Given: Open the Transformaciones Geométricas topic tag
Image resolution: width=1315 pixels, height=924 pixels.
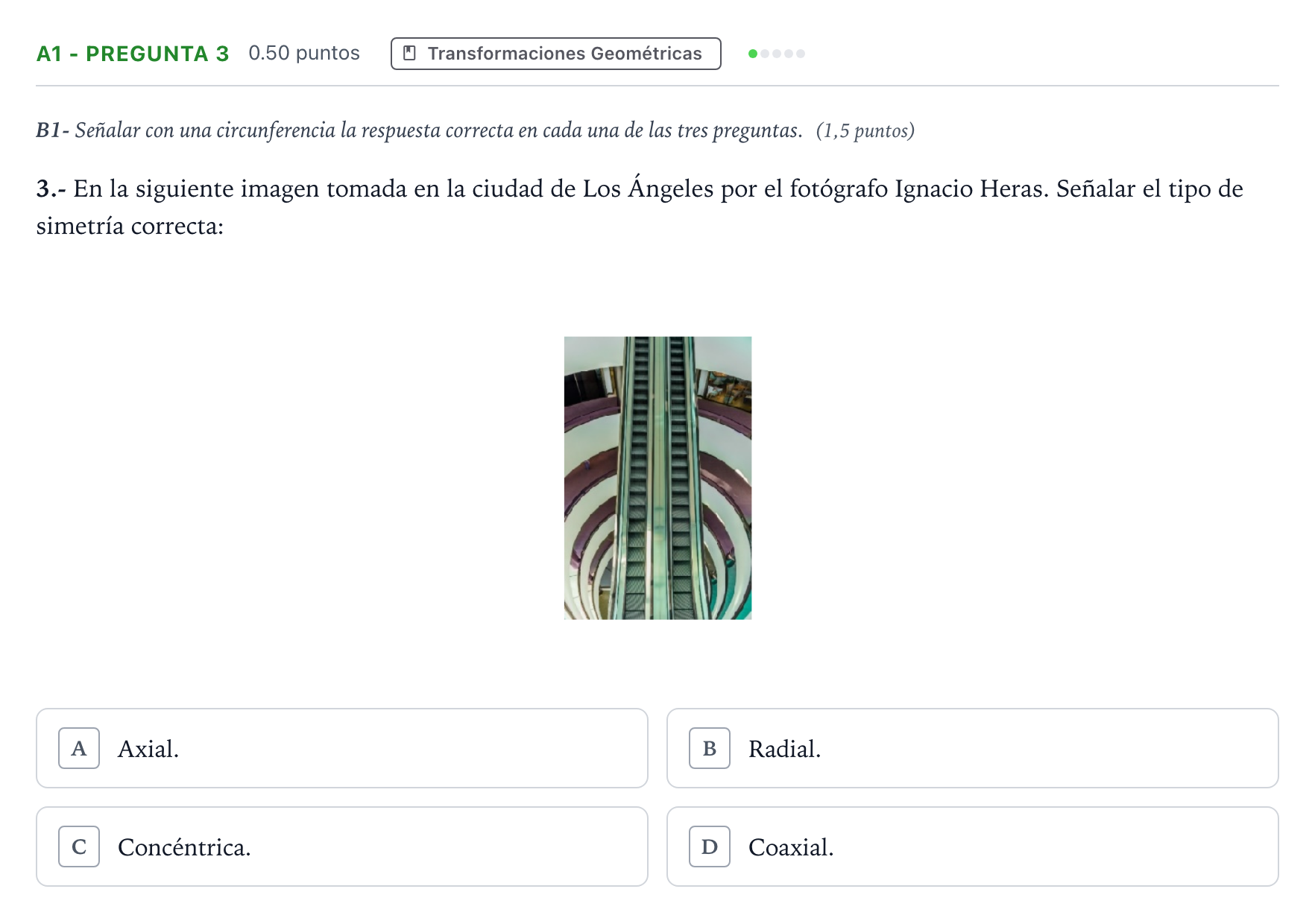Looking at the screenshot, I should tap(555, 54).
